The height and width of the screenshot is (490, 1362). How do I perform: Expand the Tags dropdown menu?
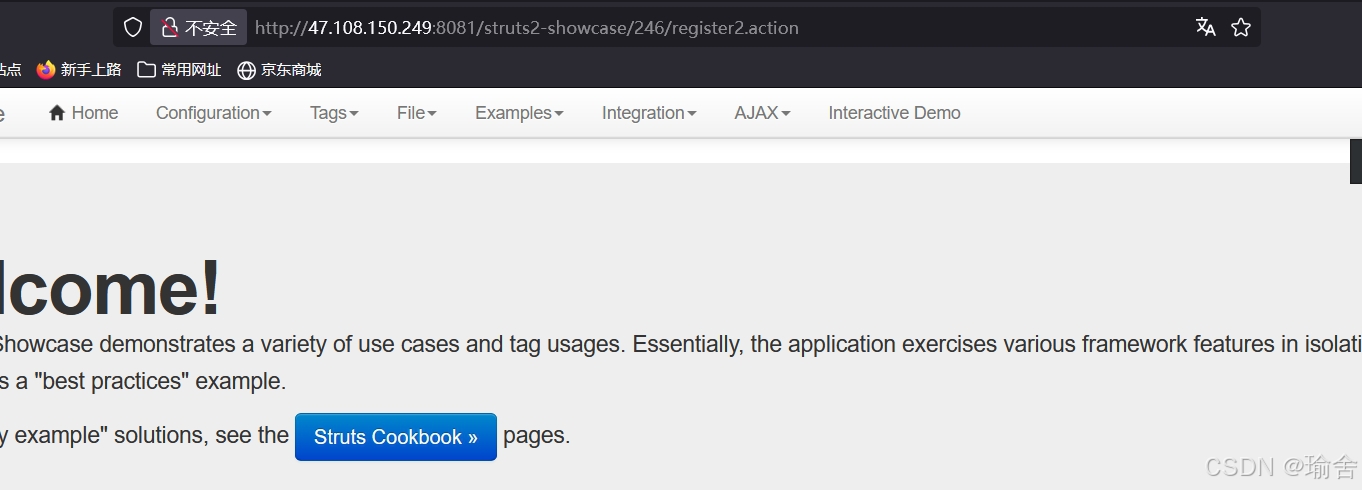(334, 113)
